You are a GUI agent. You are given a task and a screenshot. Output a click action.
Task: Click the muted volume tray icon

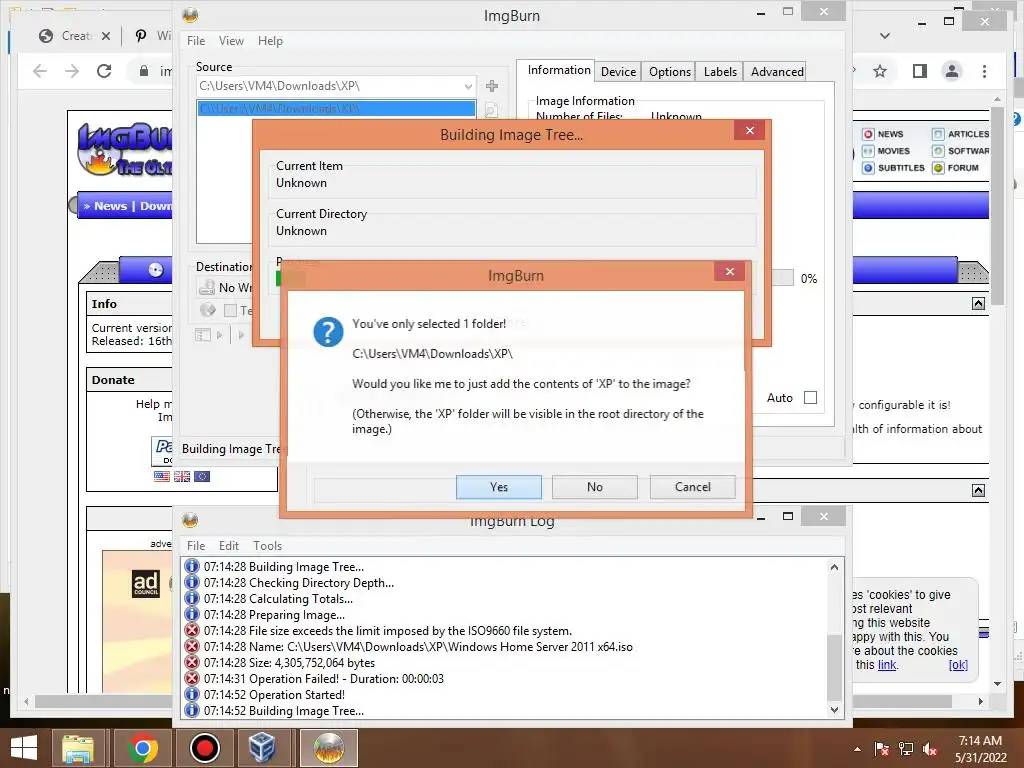pyautogui.click(x=930, y=749)
